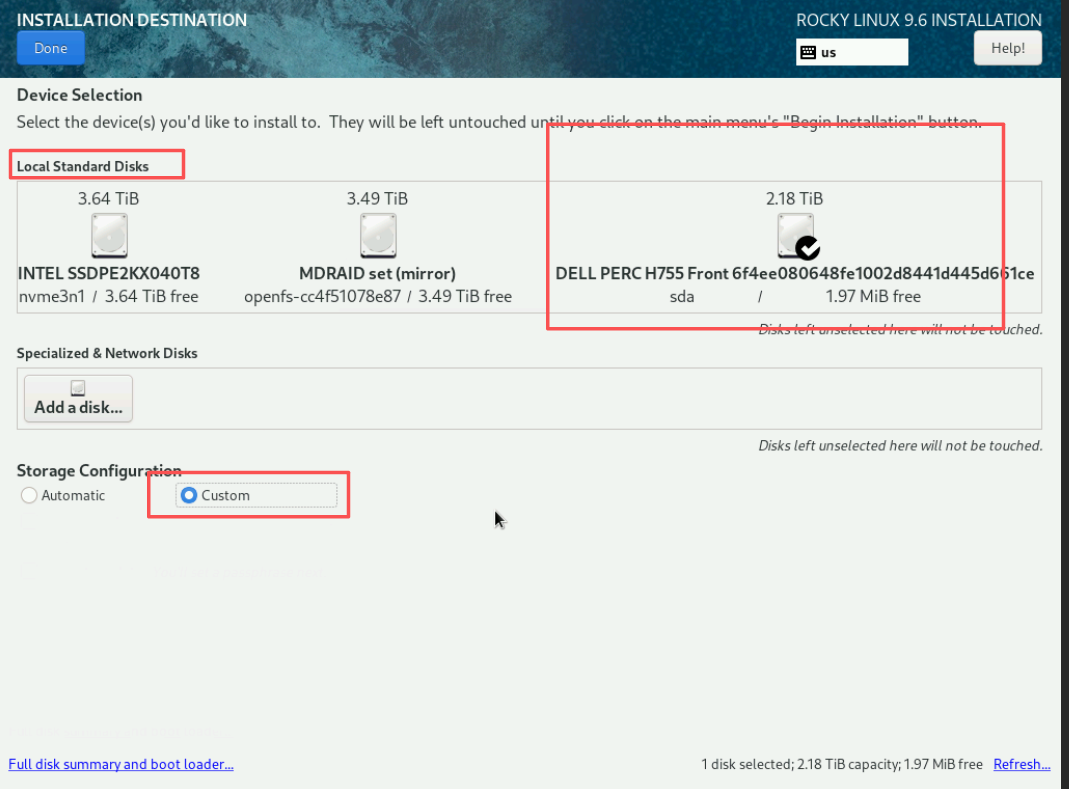
Task: Open the Help! documentation
Action: pyautogui.click(x=1007, y=48)
